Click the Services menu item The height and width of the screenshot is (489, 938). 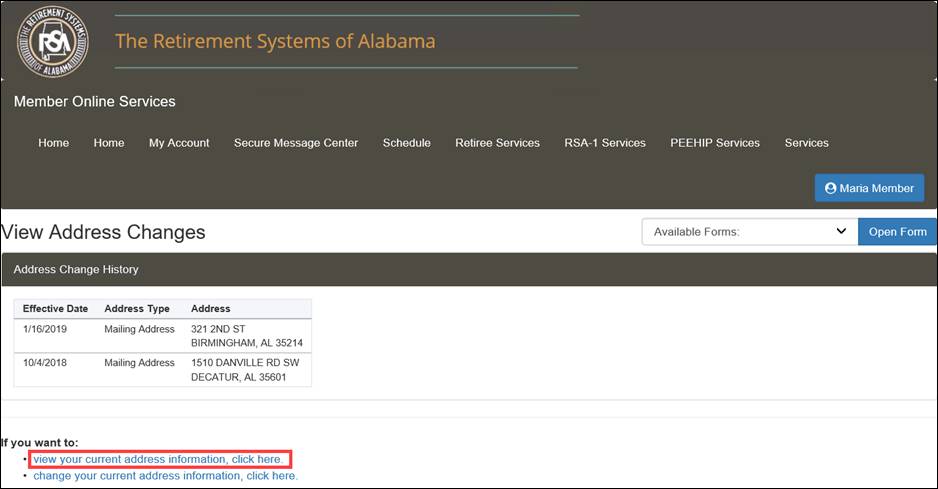806,143
